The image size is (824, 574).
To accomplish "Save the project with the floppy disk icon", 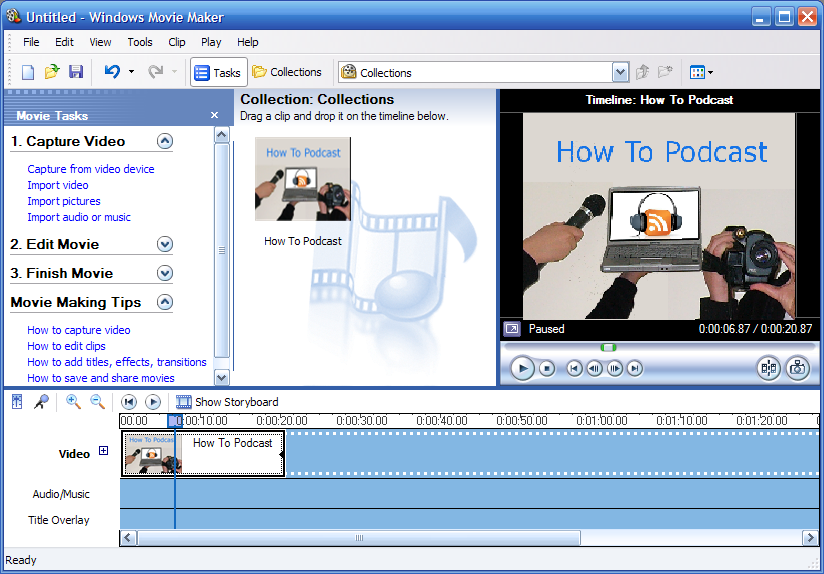I will [76, 72].
